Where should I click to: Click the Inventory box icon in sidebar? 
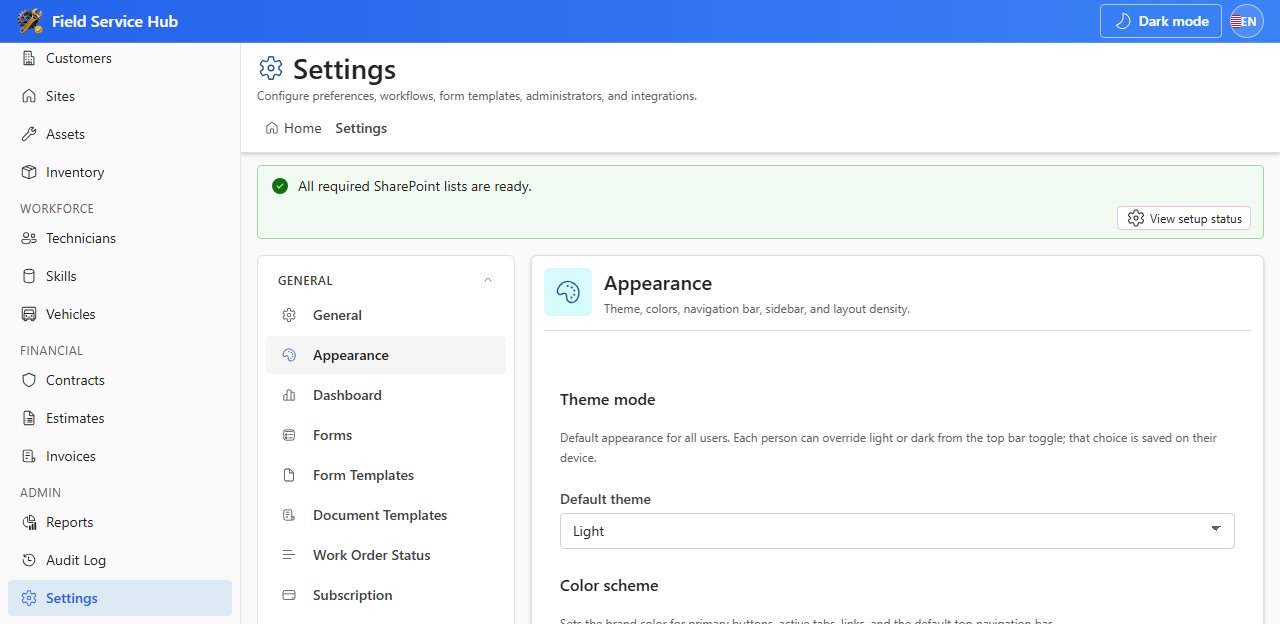coord(29,172)
